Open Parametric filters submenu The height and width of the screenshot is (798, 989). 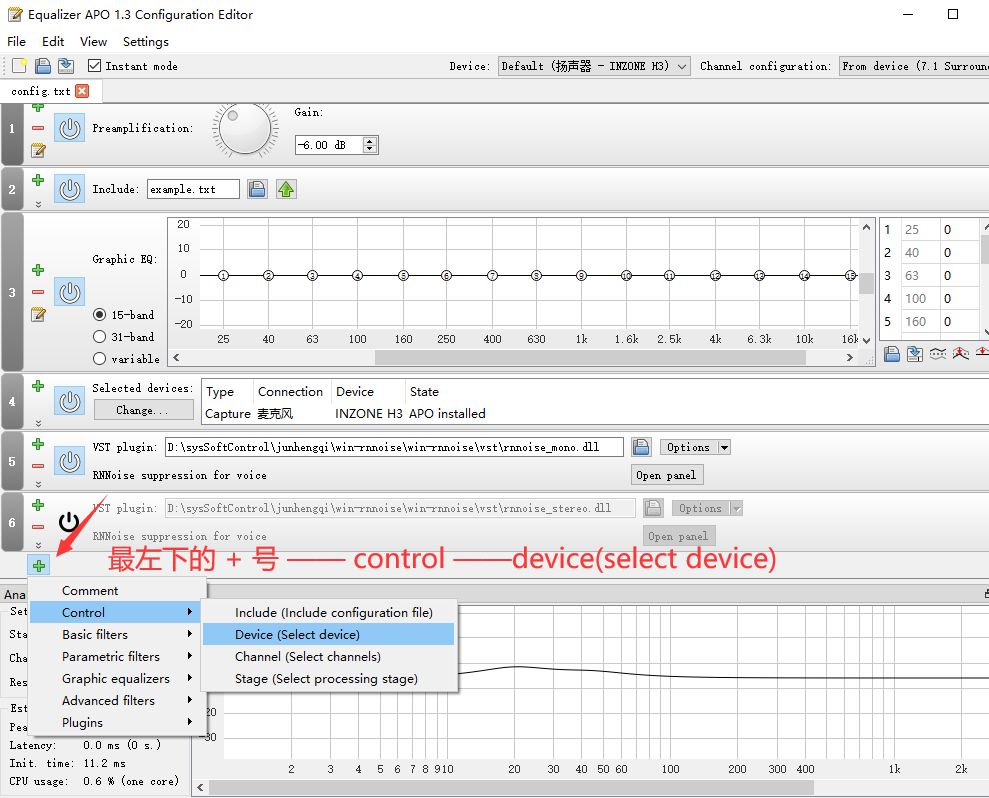pyautogui.click(x=117, y=657)
